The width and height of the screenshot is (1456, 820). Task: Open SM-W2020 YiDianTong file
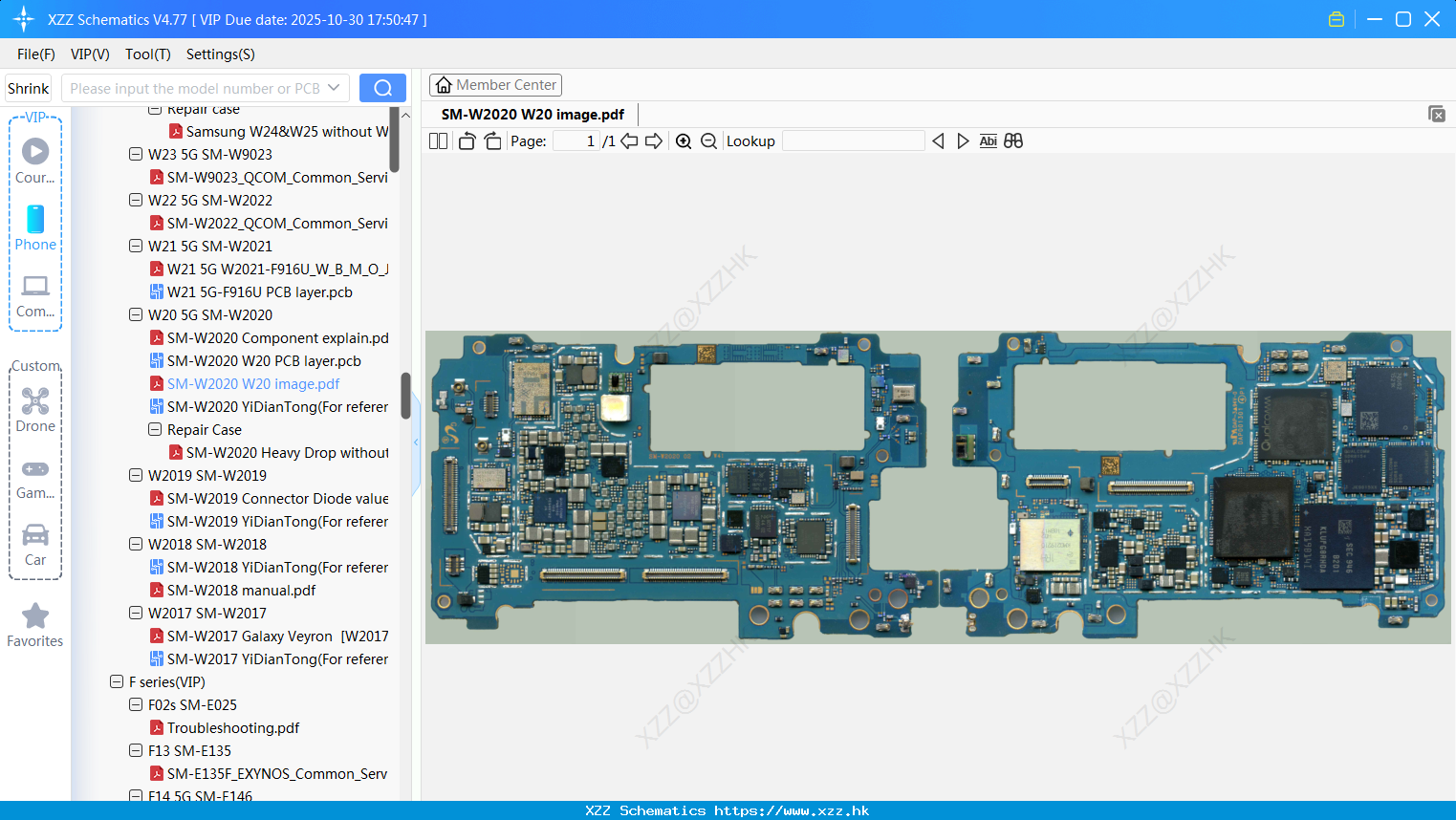[269, 406]
